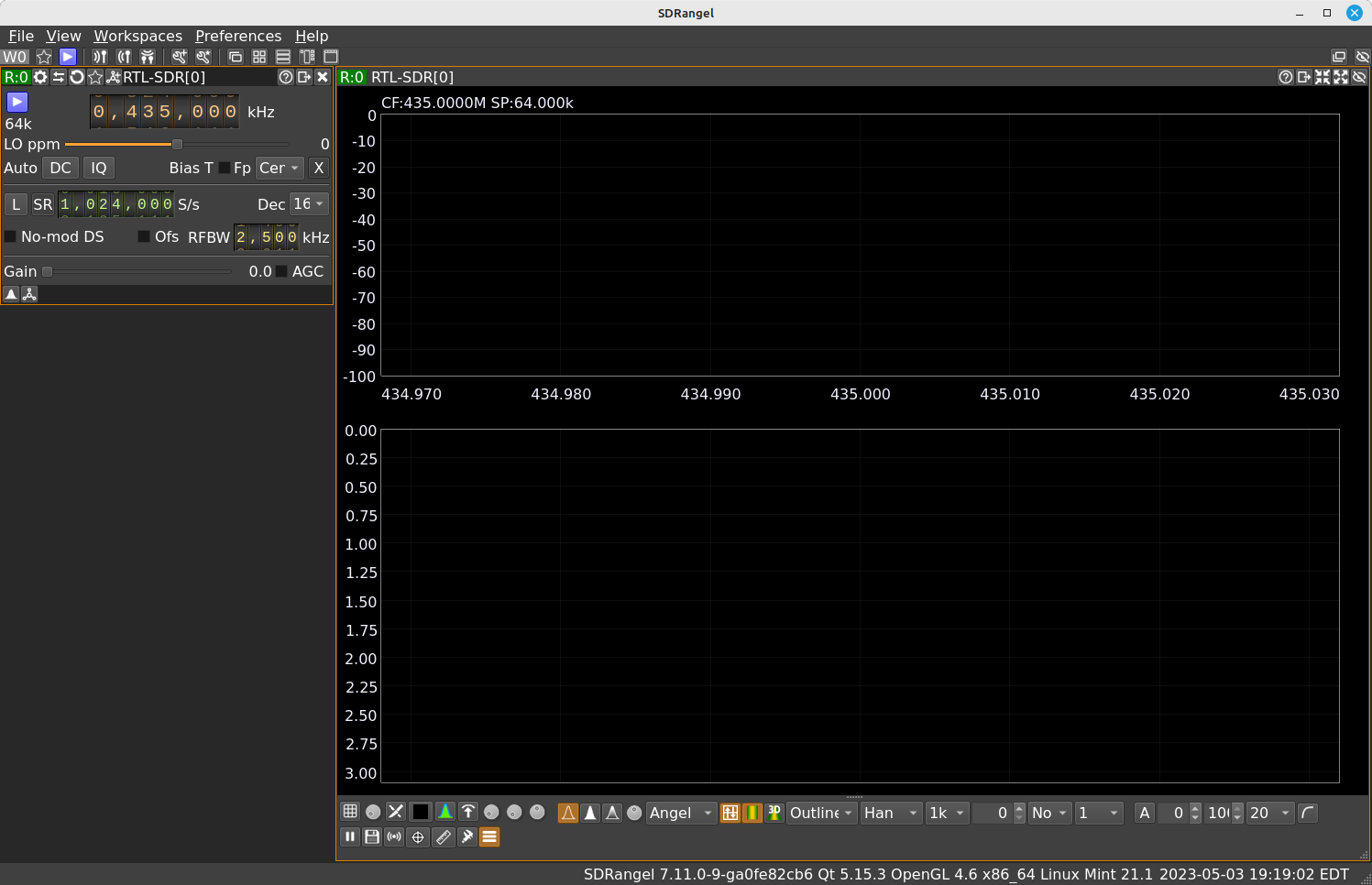Image resolution: width=1372 pixels, height=885 pixels.
Task: Add feature with wrench-plus icon
Action: click(x=179, y=57)
